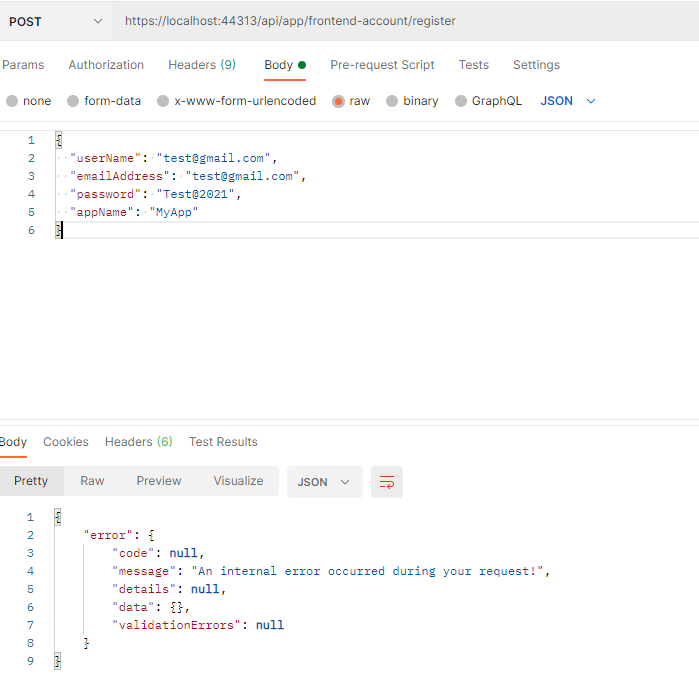This screenshot has height=695, width=699.
Task: Click the "code": null line in response
Action: tap(158, 553)
